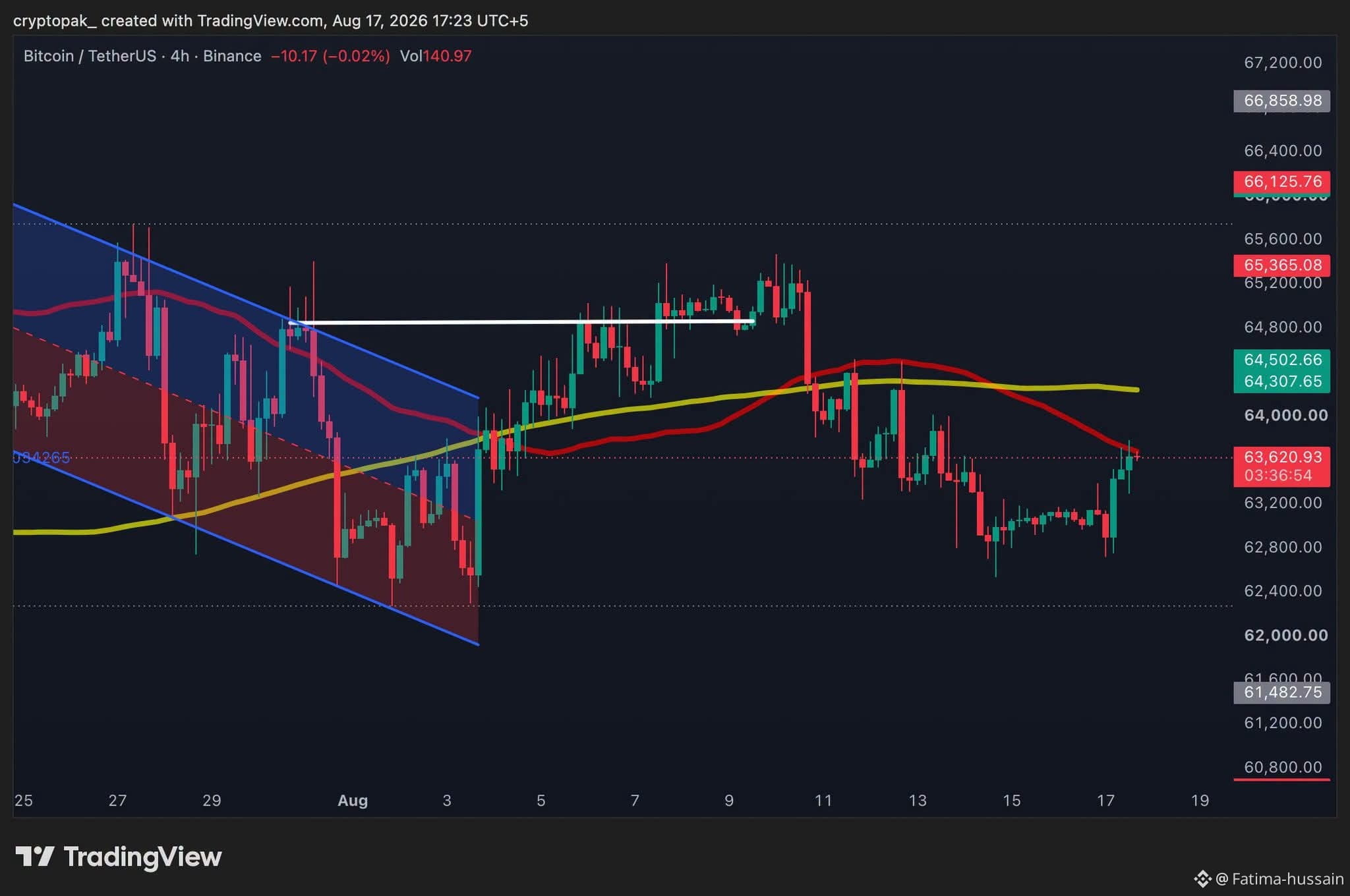This screenshot has height=896, width=1350.
Task: Click the 13 date label on time axis
Action: [x=918, y=800]
